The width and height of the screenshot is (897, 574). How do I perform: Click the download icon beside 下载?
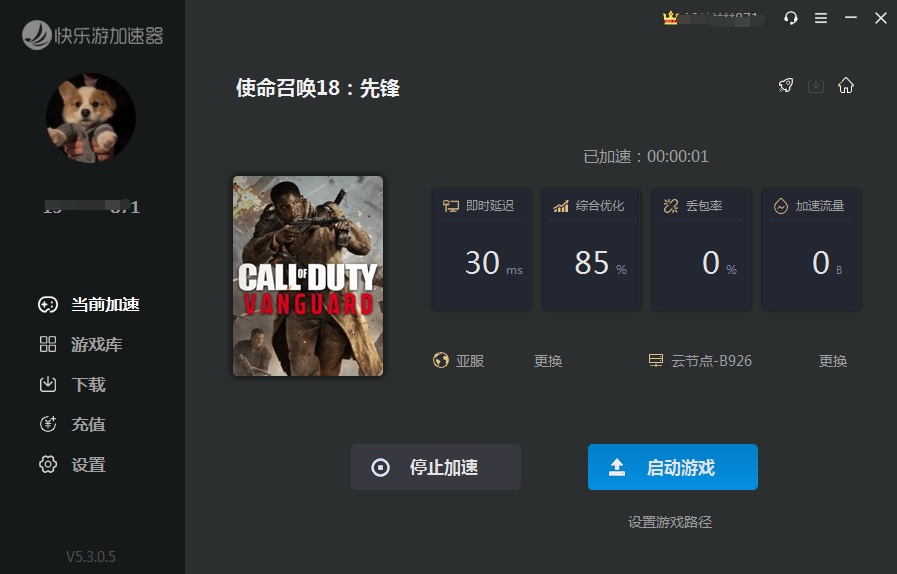pos(48,385)
